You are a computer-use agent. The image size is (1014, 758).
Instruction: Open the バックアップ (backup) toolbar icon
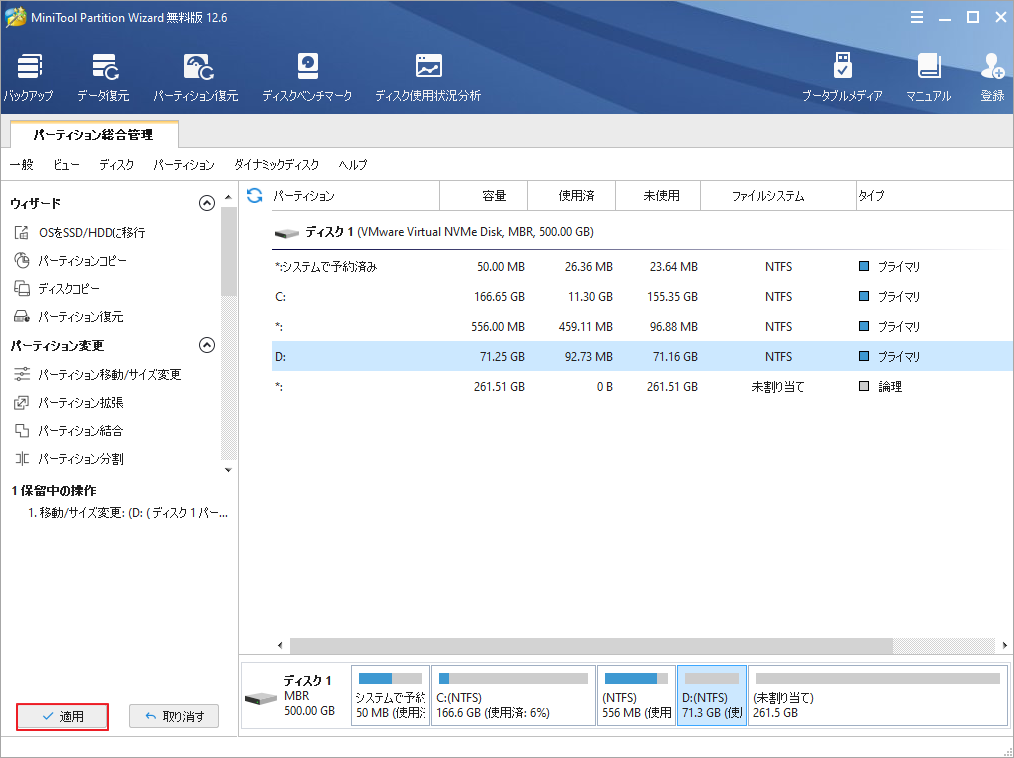(28, 78)
